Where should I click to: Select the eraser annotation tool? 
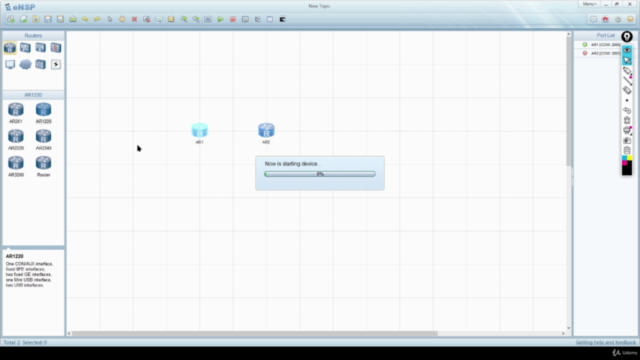tap(627, 91)
